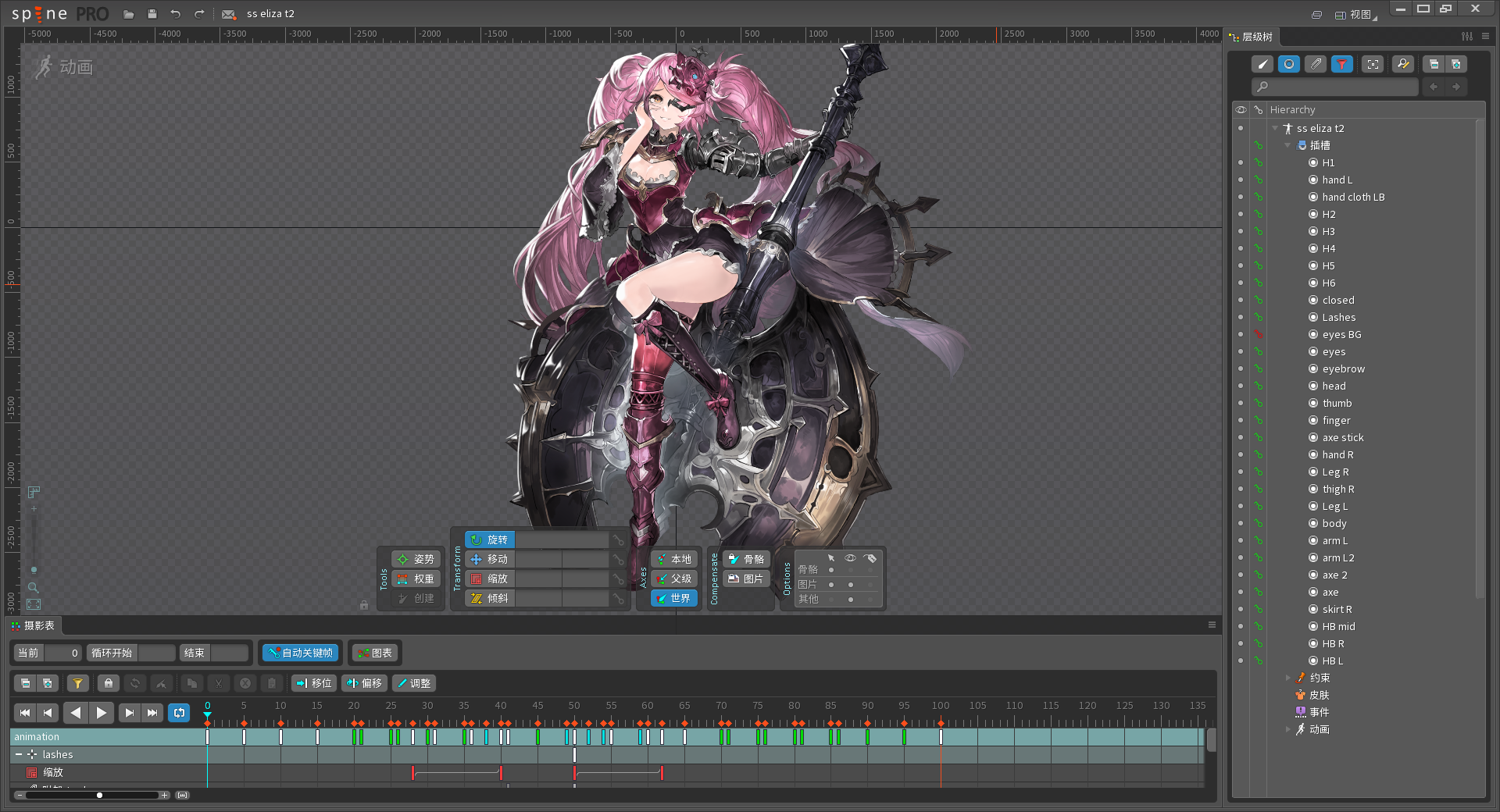Select thigh R slot in tree
1500x812 pixels.
click(1338, 489)
